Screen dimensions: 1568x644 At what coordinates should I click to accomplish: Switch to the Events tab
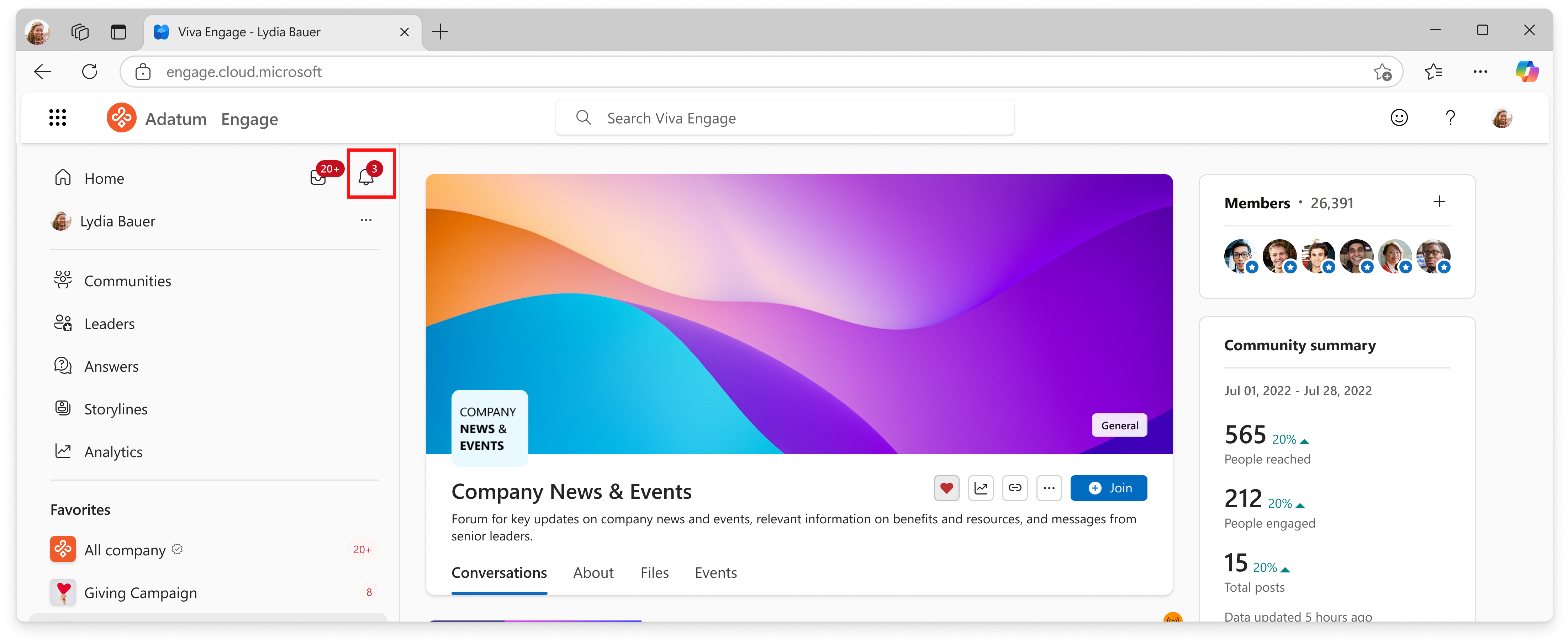click(x=715, y=573)
